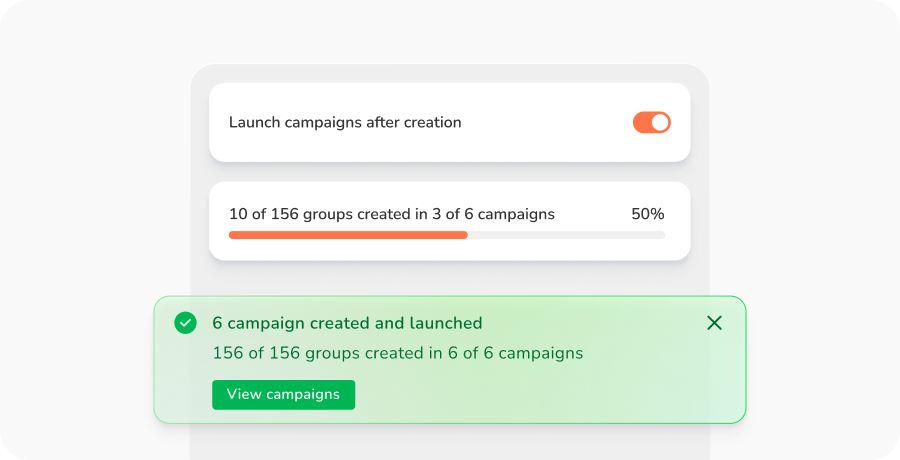Viewport: 900px width, 460px height.
Task: Click "6 campaign created and launched" heading
Action: tap(347, 323)
